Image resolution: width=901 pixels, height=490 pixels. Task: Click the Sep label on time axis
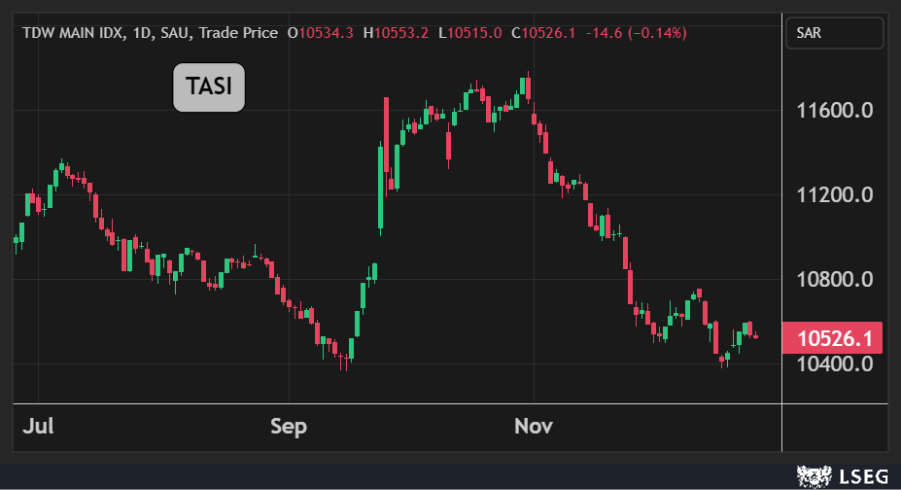[288, 427]
